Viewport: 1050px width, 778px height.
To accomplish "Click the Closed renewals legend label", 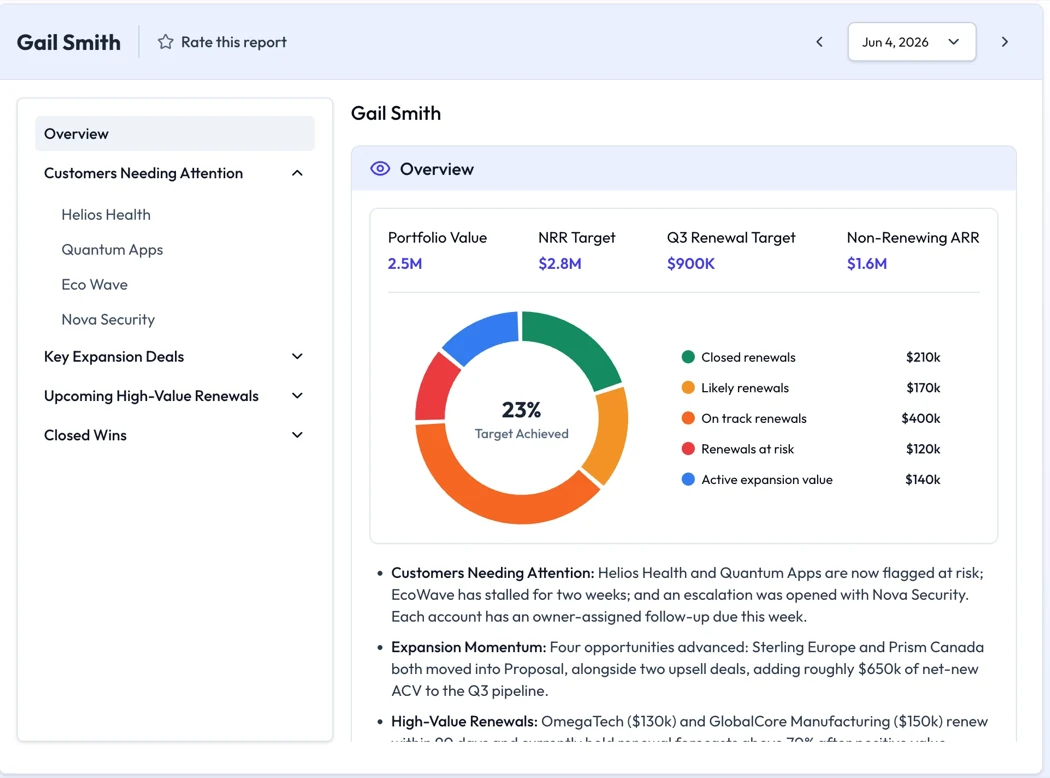I will 748,358.
